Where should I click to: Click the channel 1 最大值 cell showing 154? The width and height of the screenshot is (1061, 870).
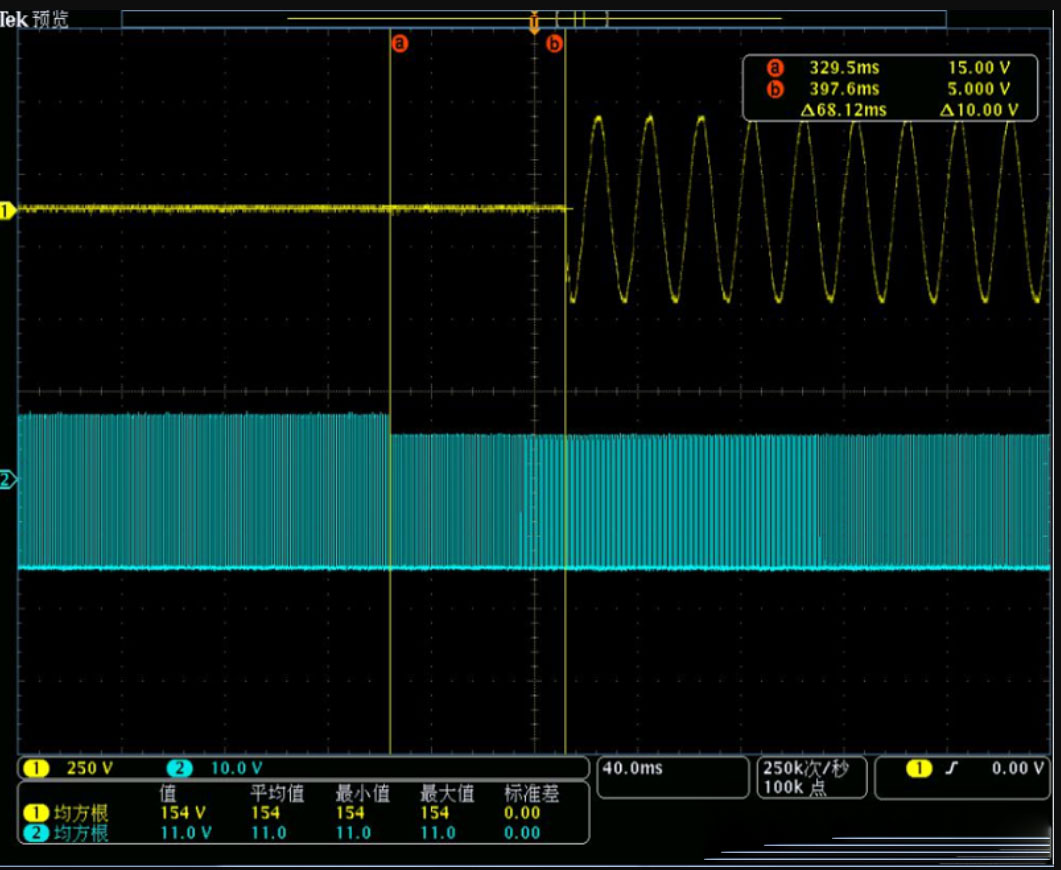tap(434, 812)
